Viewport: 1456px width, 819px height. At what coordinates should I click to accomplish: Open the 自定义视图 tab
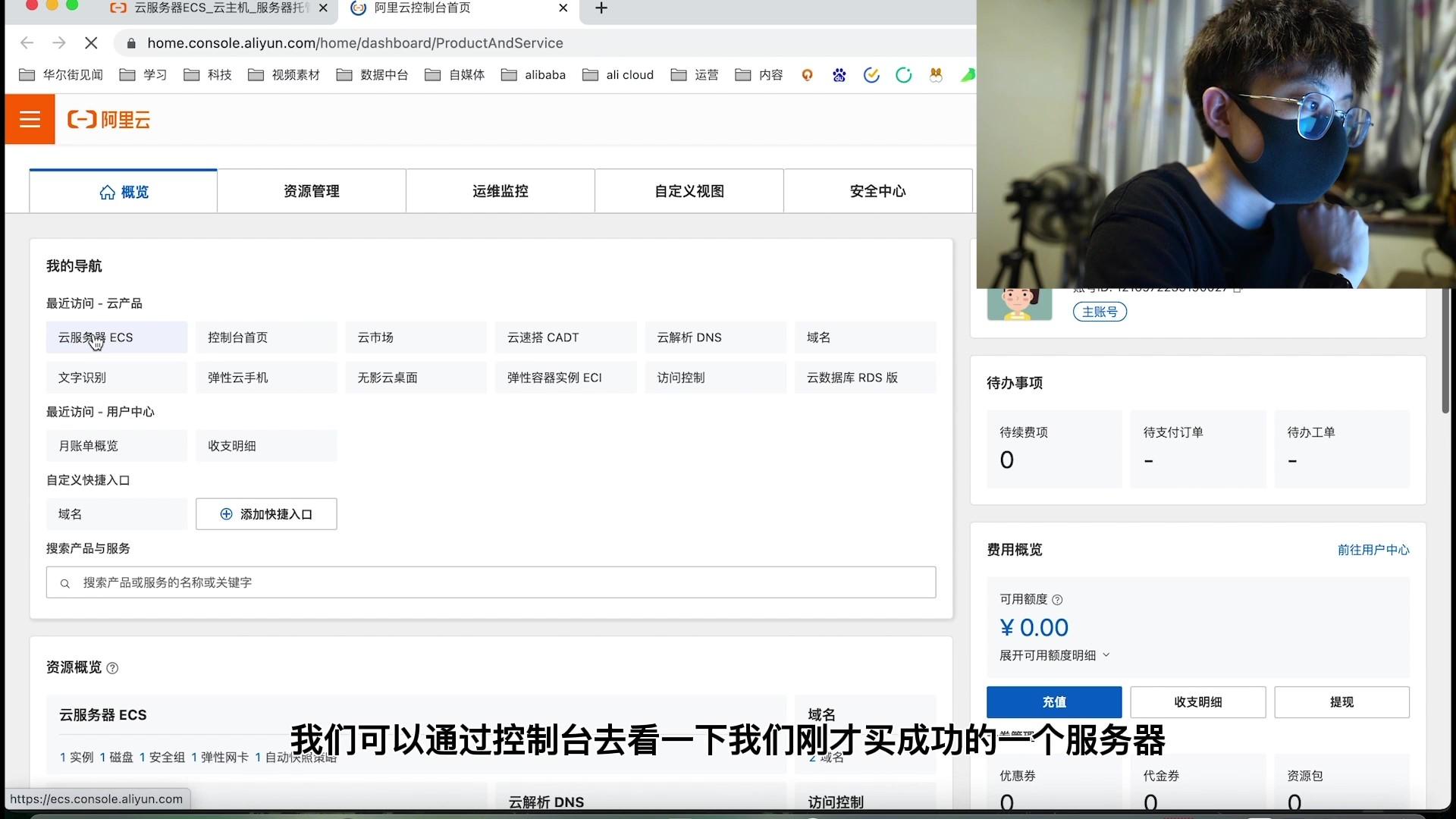click(x=689, y=192)
